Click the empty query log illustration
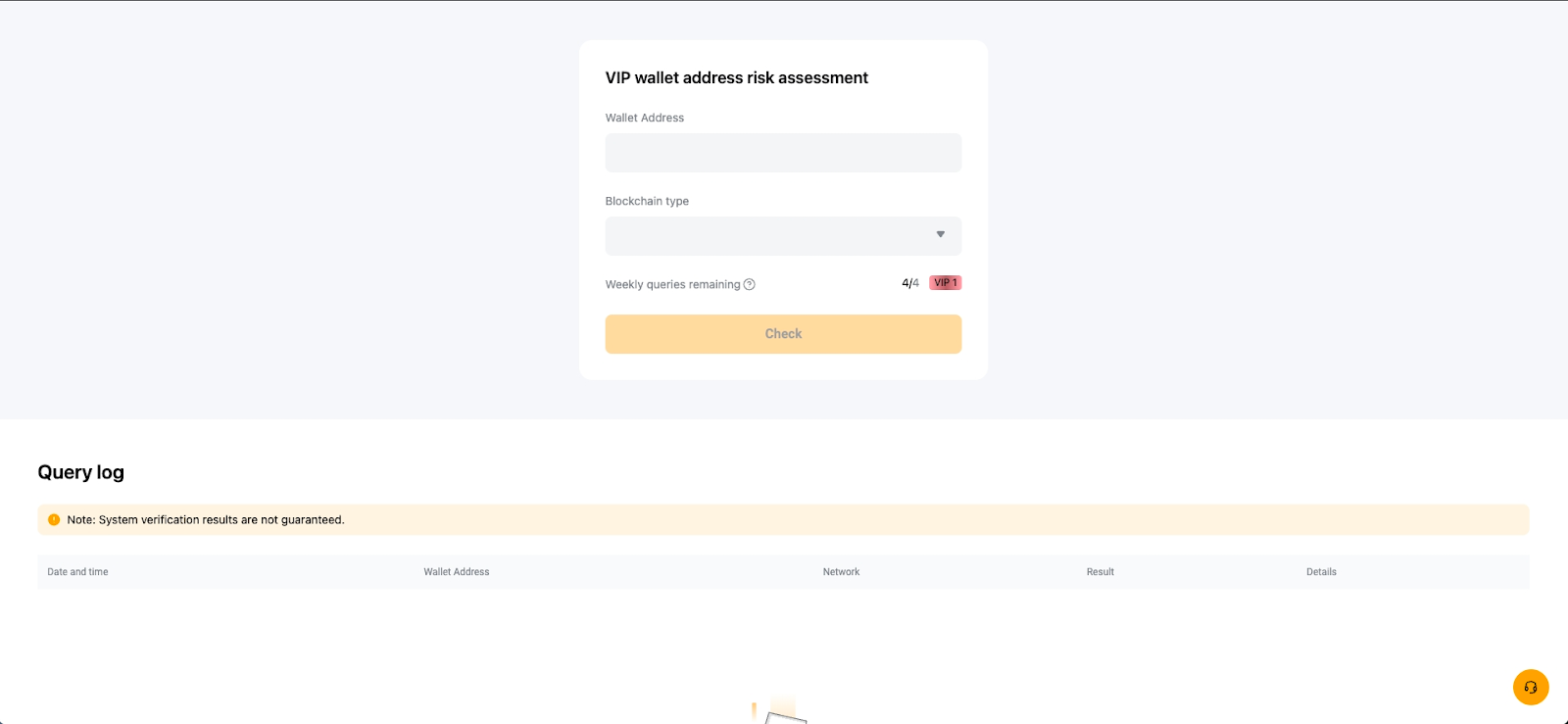The width and height of the screenshot is (1568, 724). [781, 712]
